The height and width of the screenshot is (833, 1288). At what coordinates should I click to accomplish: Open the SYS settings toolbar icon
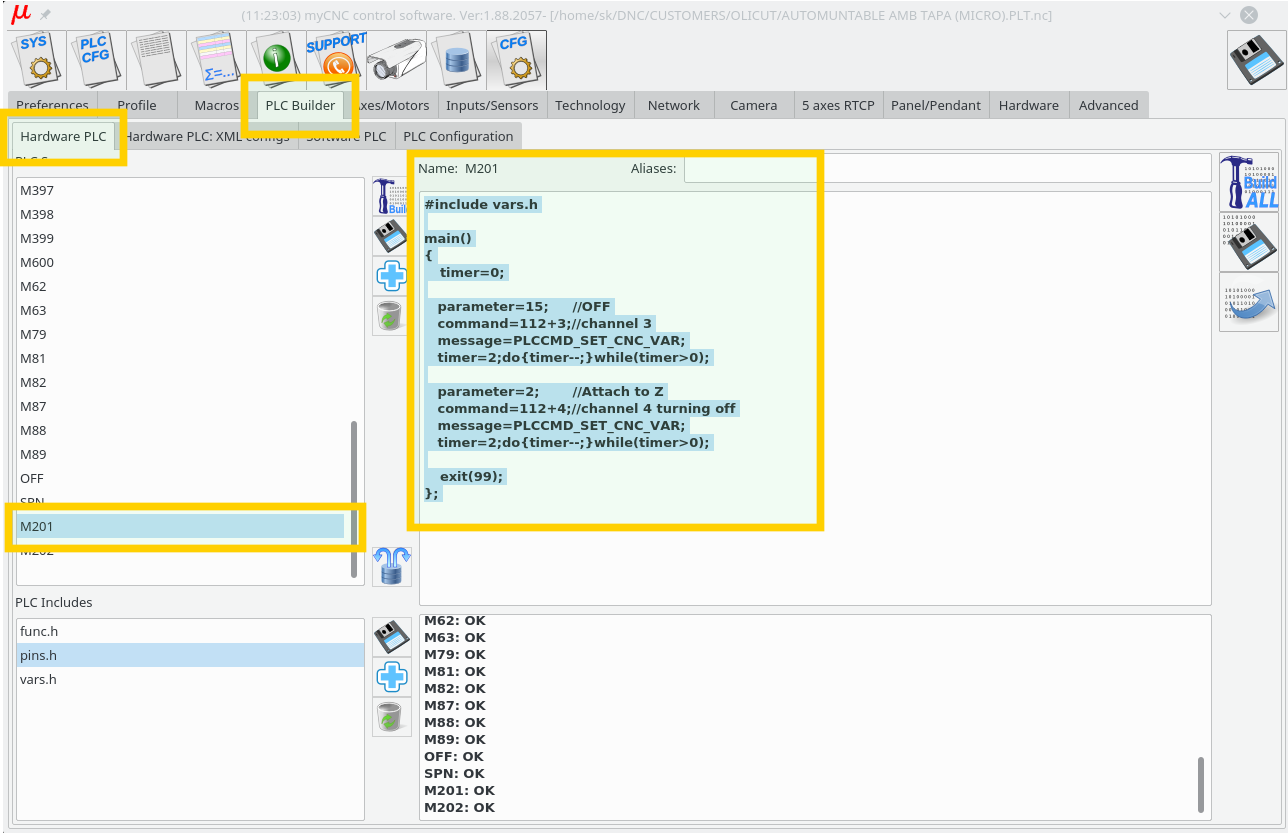(x=36, y=59)
